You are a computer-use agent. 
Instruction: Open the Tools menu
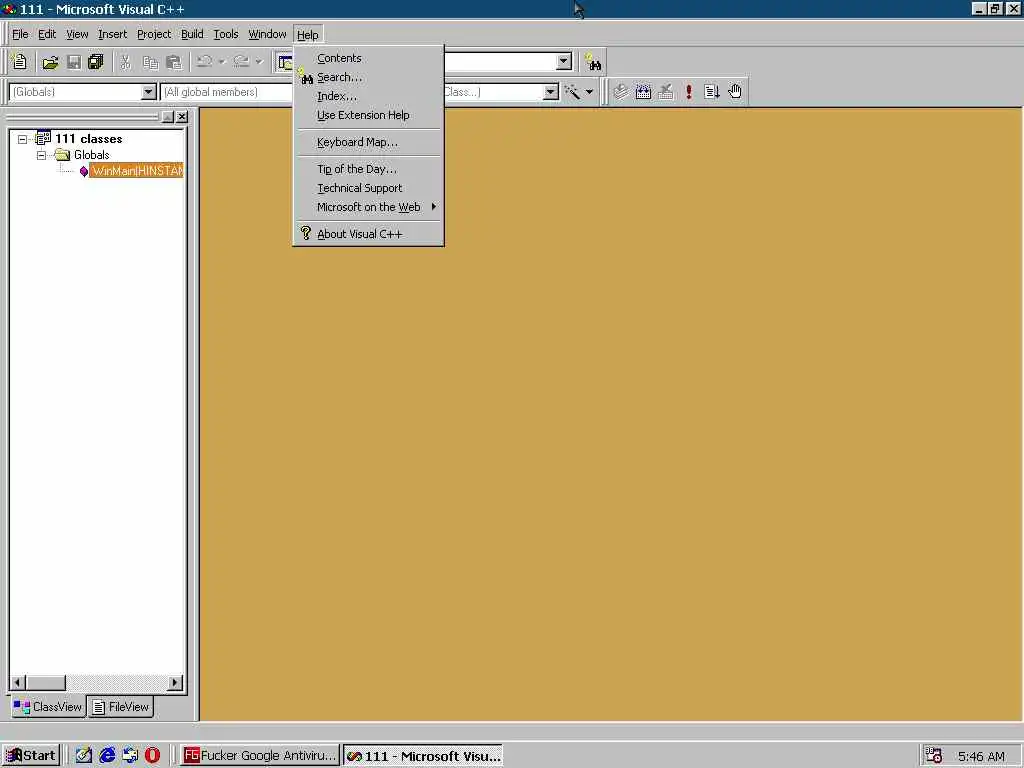(x=226, y=35)
